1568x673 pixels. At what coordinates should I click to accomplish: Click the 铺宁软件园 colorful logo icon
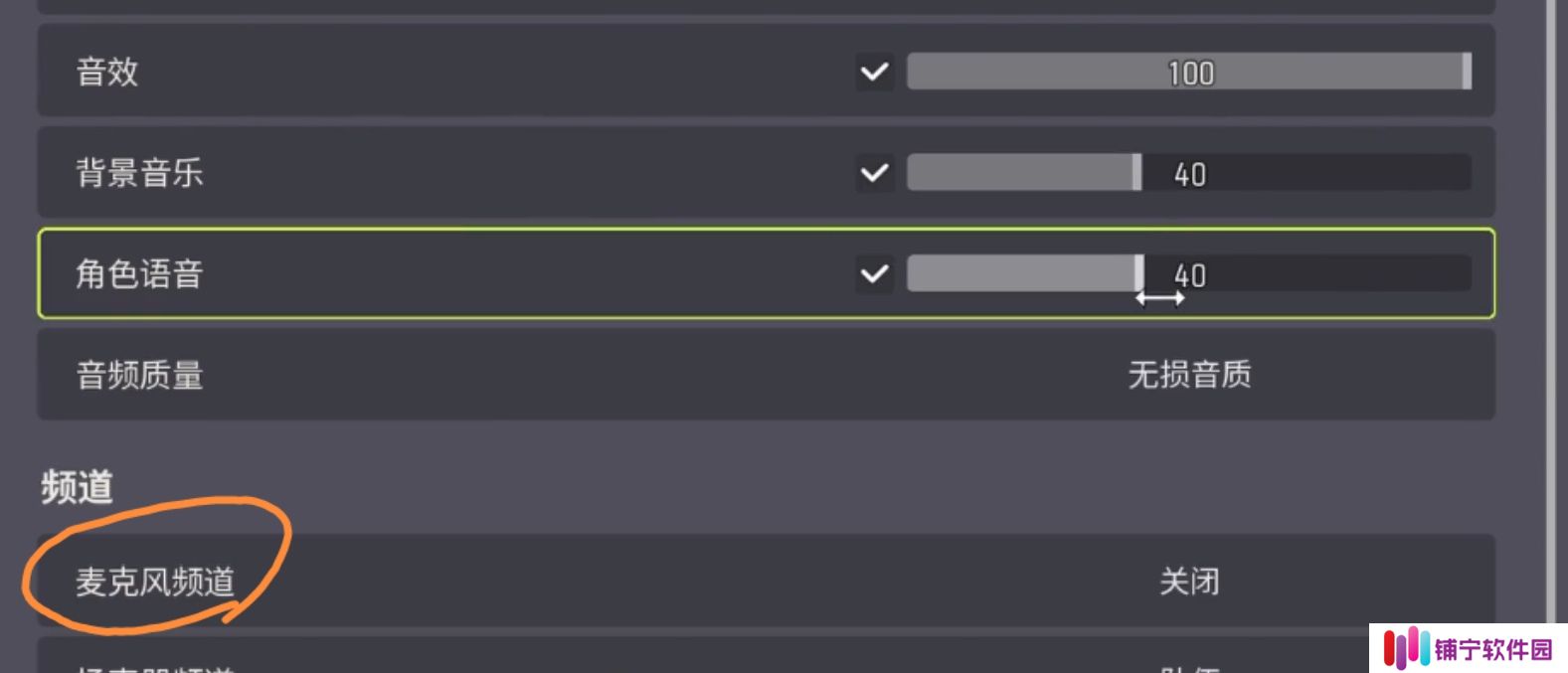(1406, 649)
